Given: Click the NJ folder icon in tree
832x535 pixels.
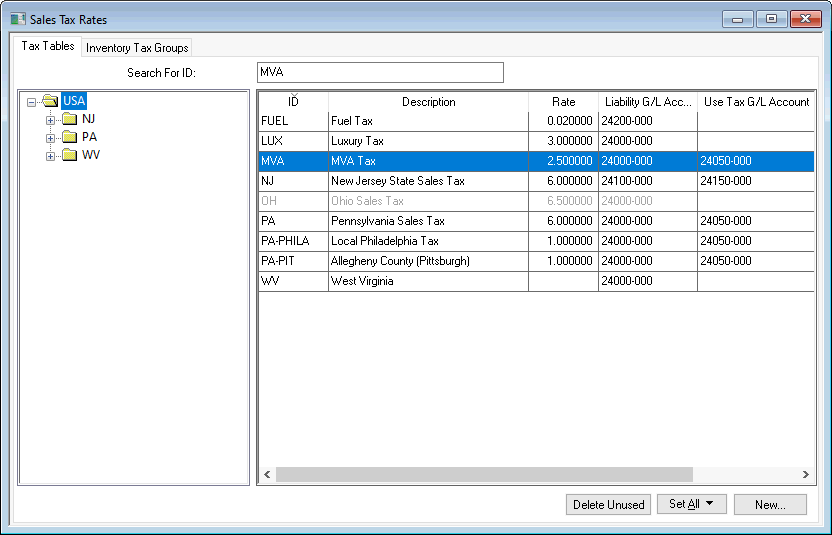Looking at the screenshot, I should 69,119.
